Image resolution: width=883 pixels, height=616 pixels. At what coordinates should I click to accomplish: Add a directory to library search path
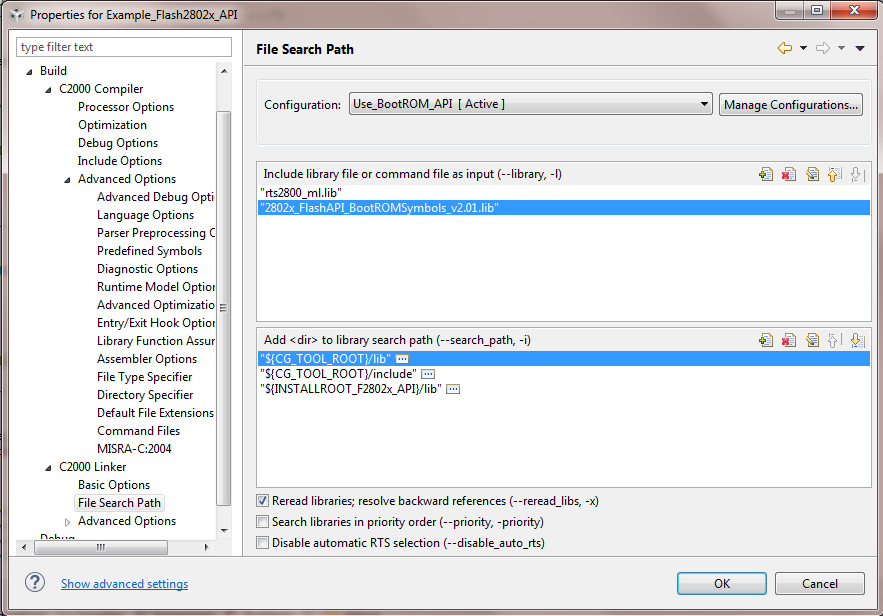coord(766,340)
